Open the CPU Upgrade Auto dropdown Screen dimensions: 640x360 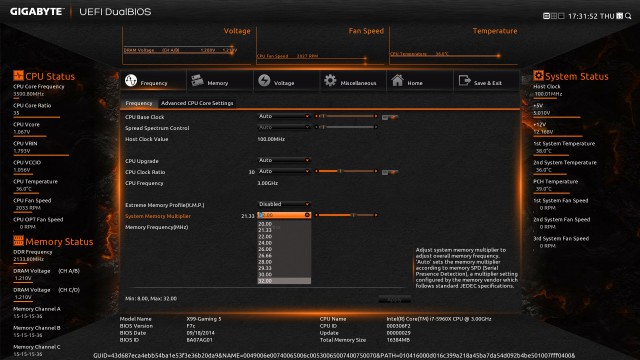[x=284, y=160]
